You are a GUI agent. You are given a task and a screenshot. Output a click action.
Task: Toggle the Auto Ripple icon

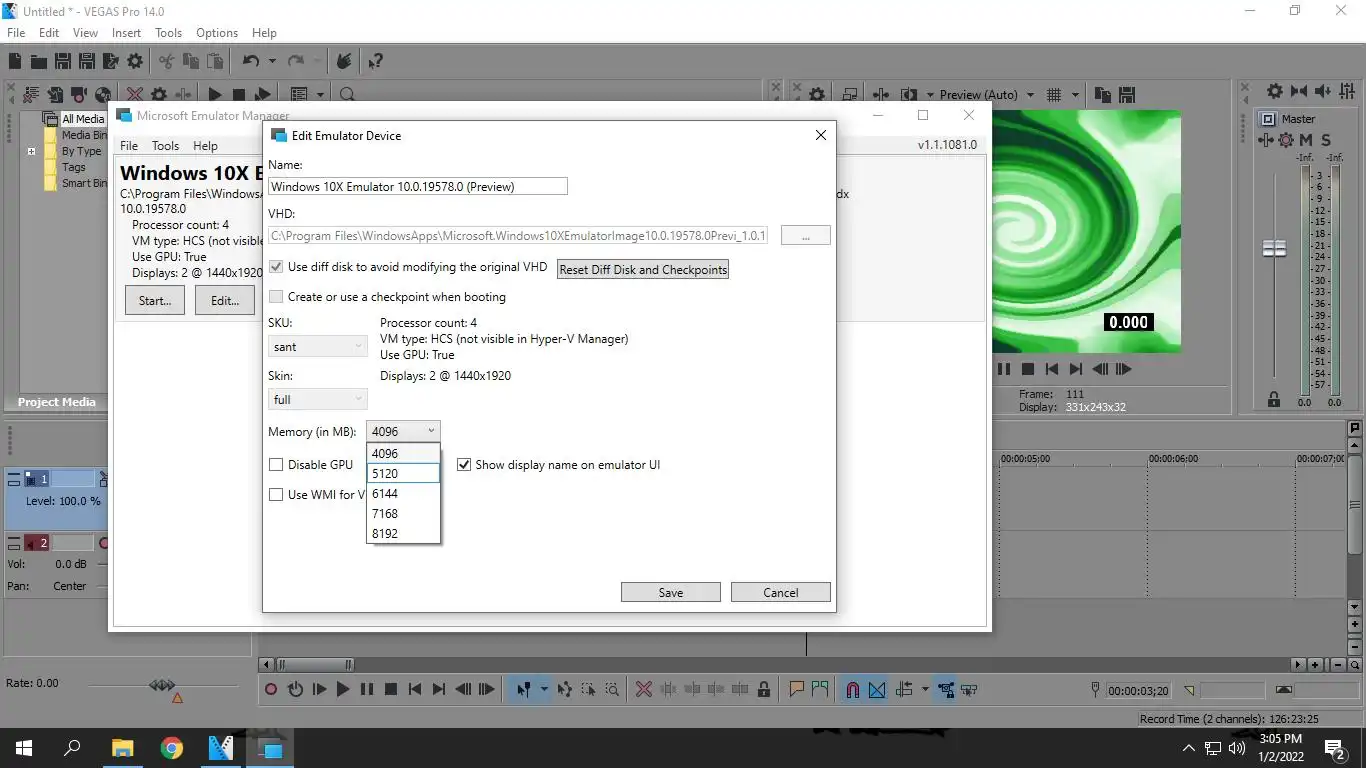click(x=904, y=689)
